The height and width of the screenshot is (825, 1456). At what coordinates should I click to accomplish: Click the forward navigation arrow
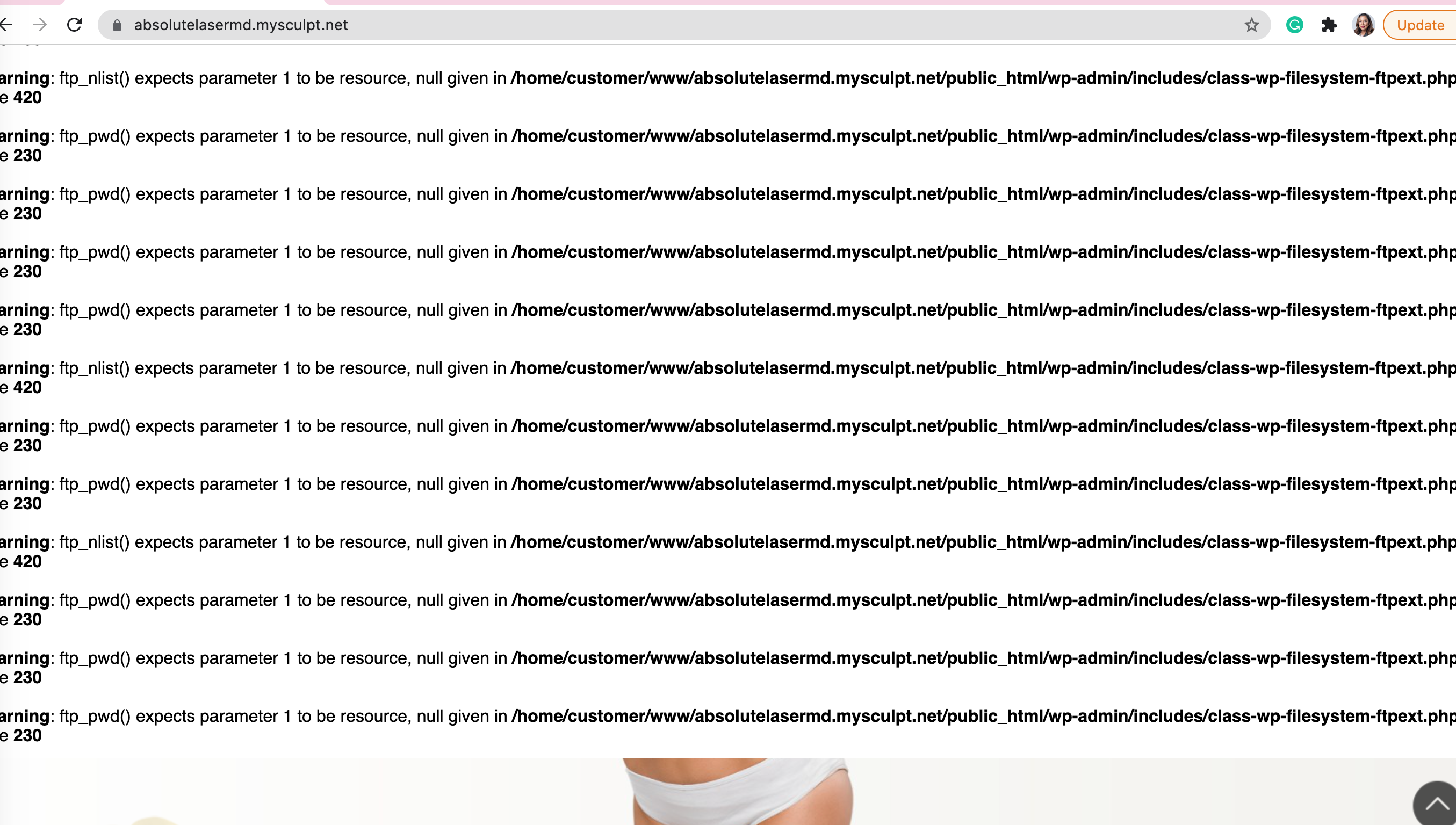pos(40,24)
